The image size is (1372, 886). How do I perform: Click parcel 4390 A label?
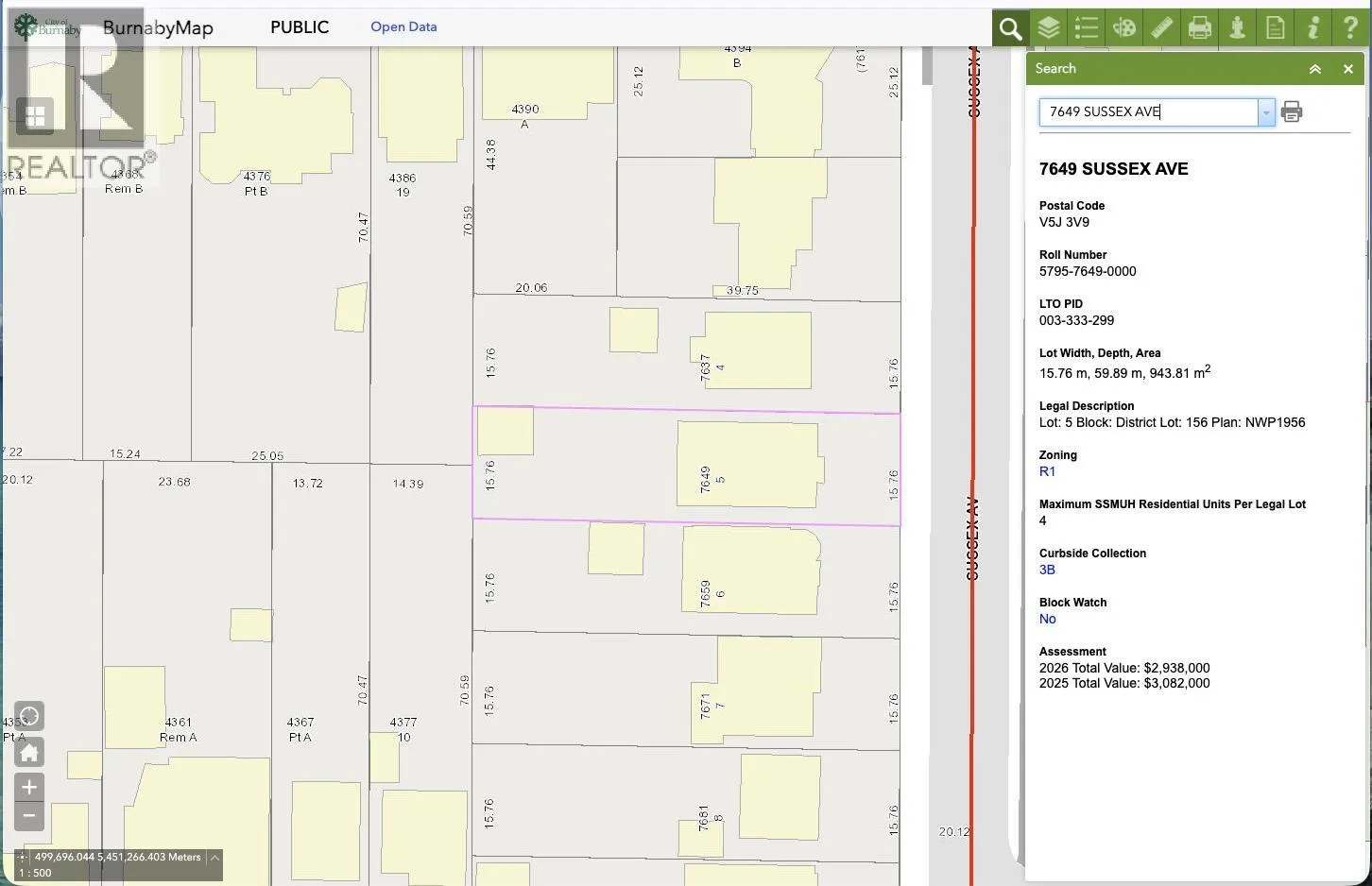(525, 116)
